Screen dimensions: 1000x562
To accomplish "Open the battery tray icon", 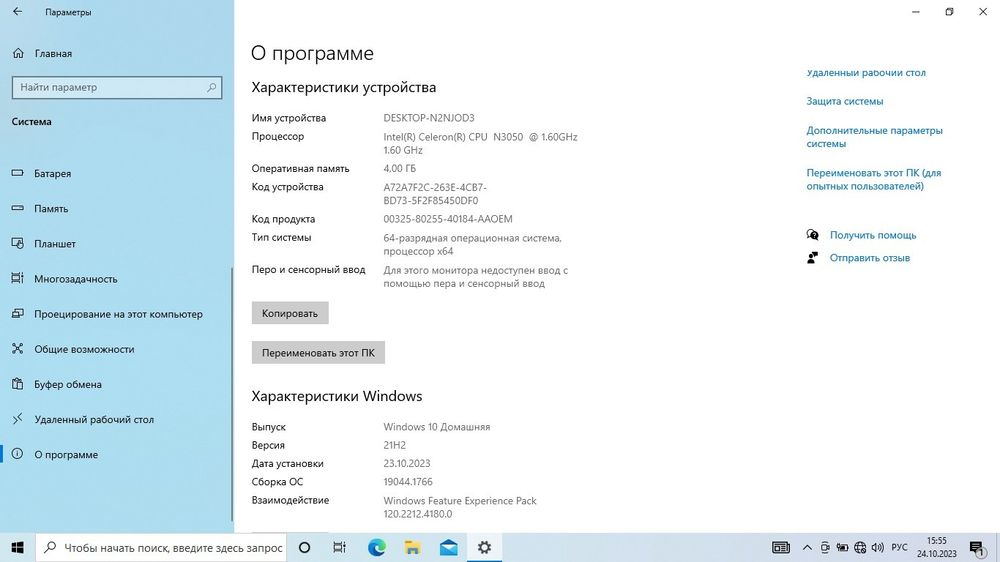I will [x=842, y=547].
